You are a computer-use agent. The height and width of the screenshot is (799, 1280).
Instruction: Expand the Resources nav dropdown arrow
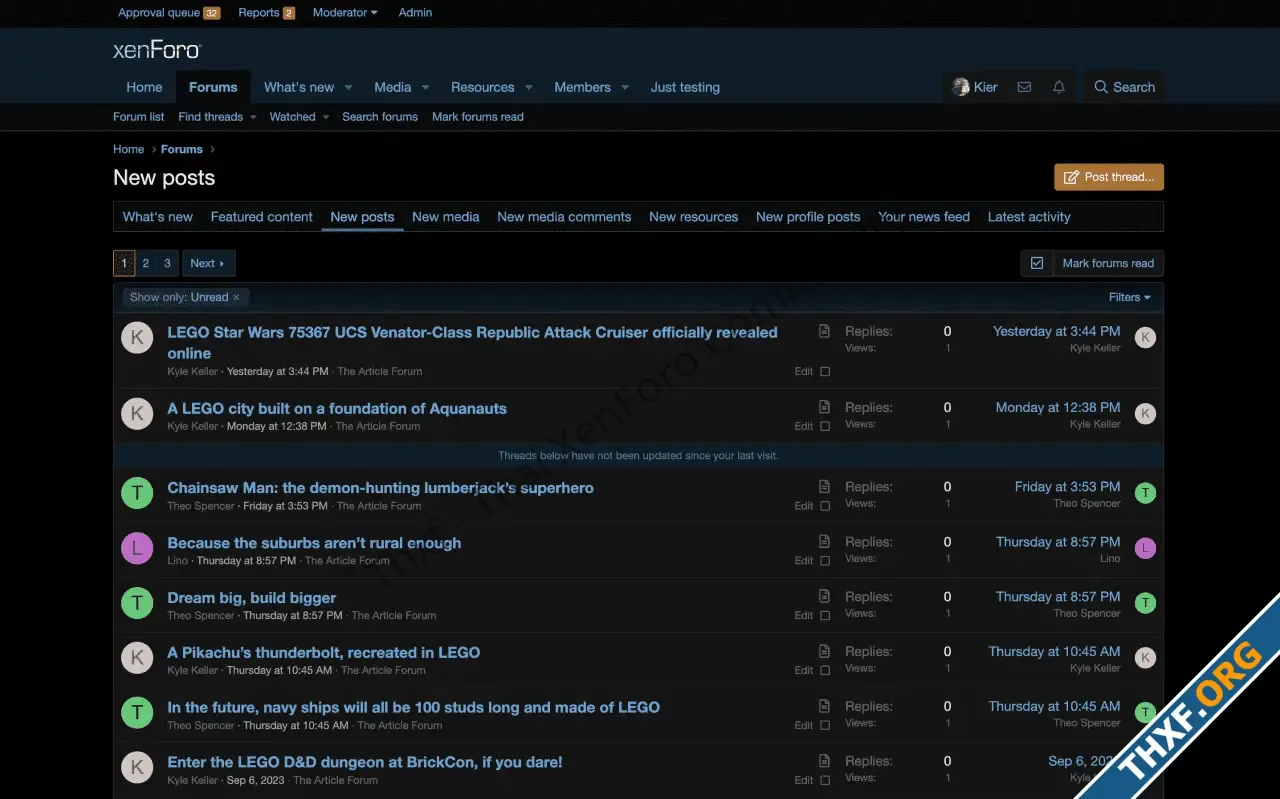(528, 88)
